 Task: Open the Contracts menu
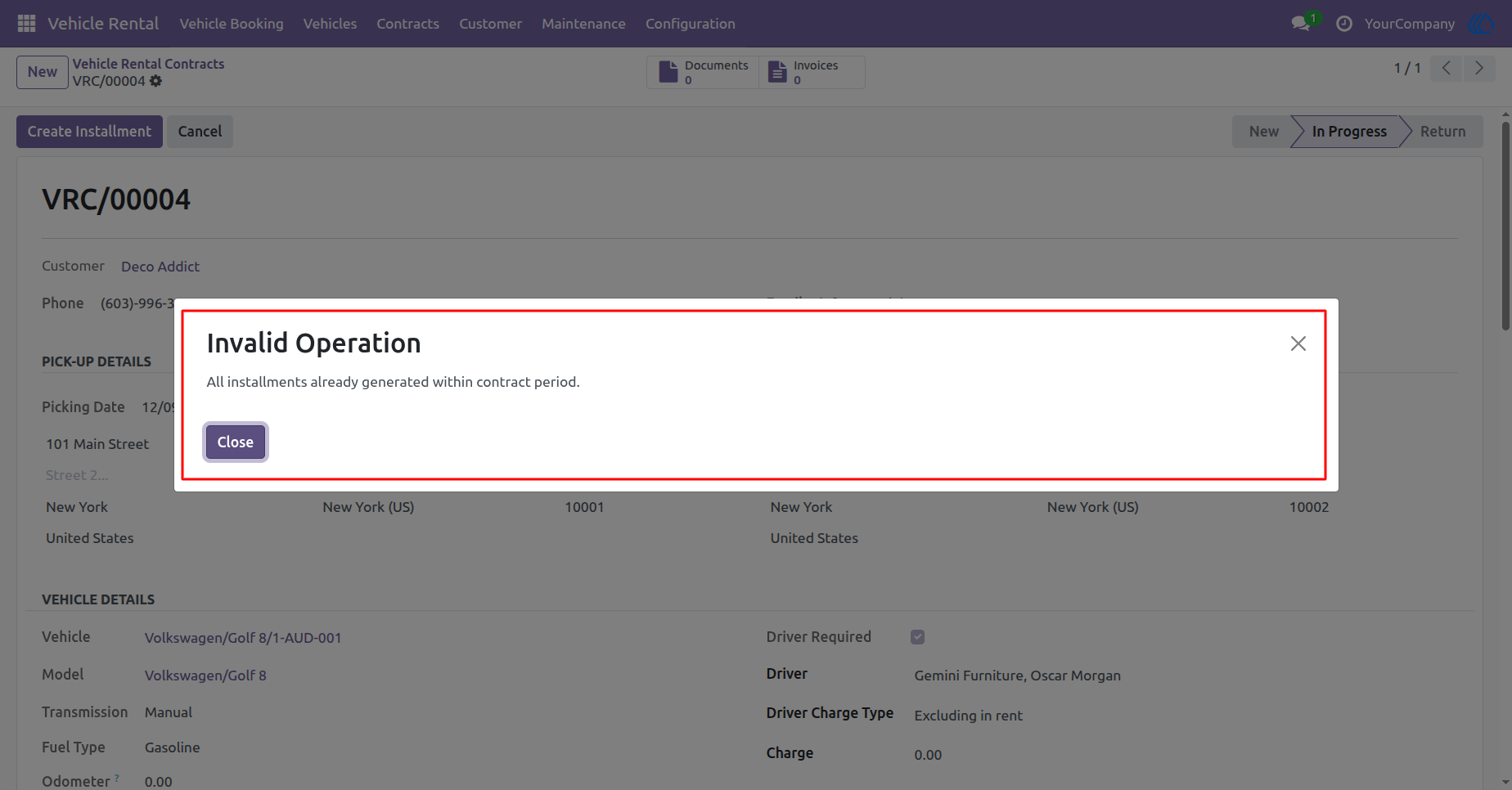[x=407, y=24]
